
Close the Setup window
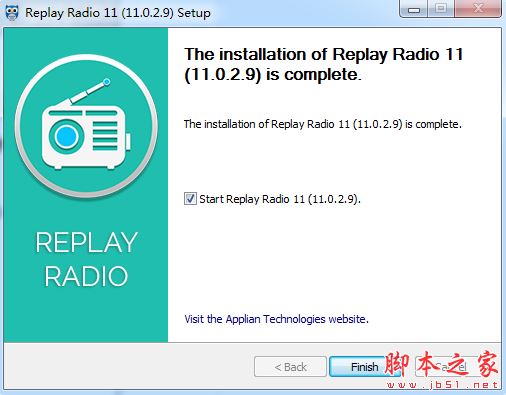pyautogui.click(x=478, y=9)
